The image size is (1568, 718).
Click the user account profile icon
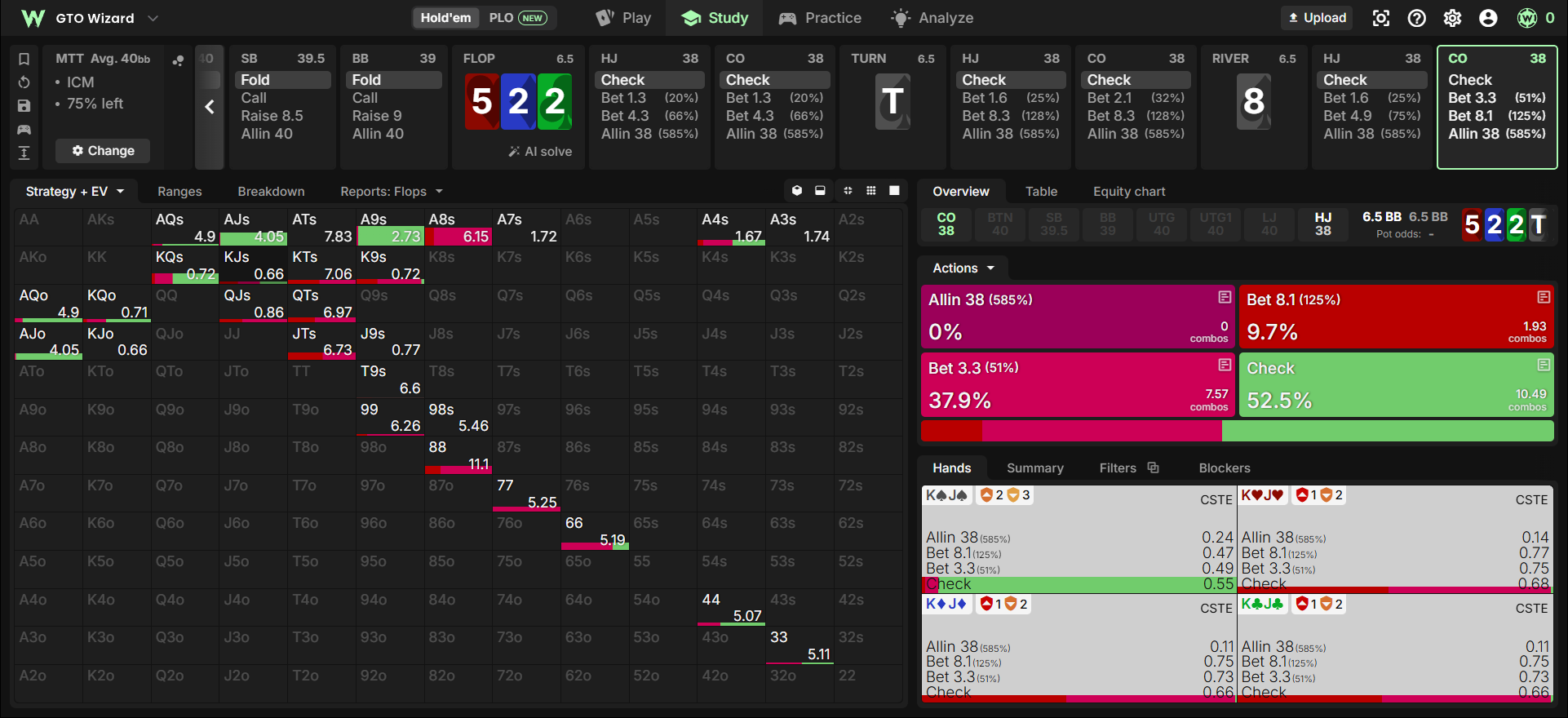(1488, 18)
